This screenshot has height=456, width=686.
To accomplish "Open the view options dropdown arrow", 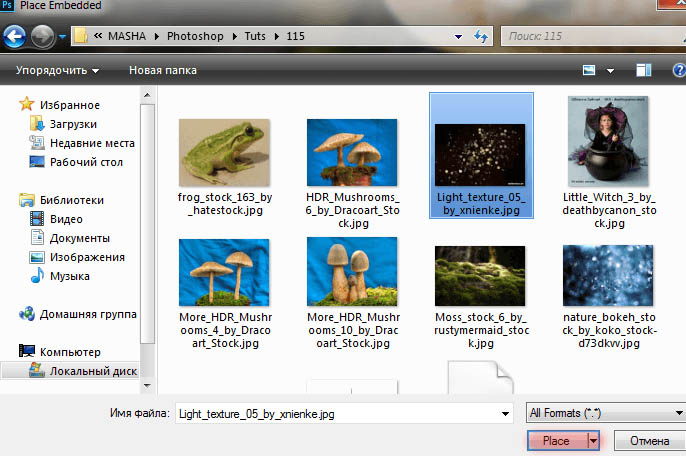I will point(610,70).
